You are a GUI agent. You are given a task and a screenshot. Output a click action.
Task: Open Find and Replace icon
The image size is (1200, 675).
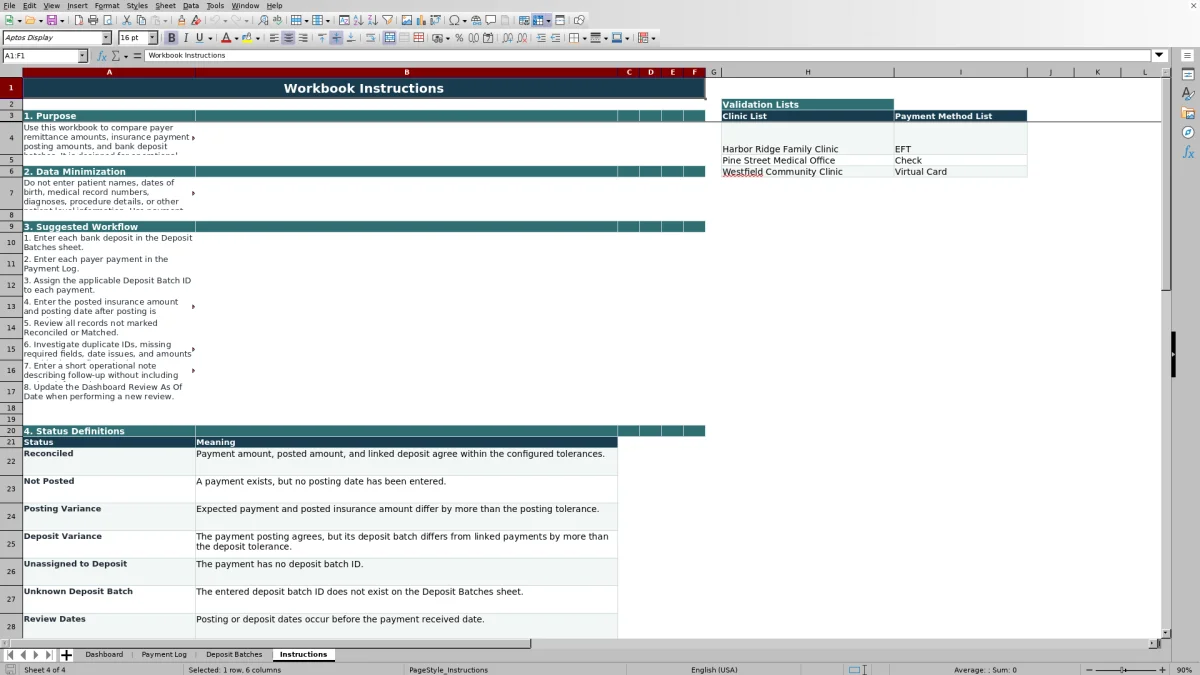pos(263,20)
